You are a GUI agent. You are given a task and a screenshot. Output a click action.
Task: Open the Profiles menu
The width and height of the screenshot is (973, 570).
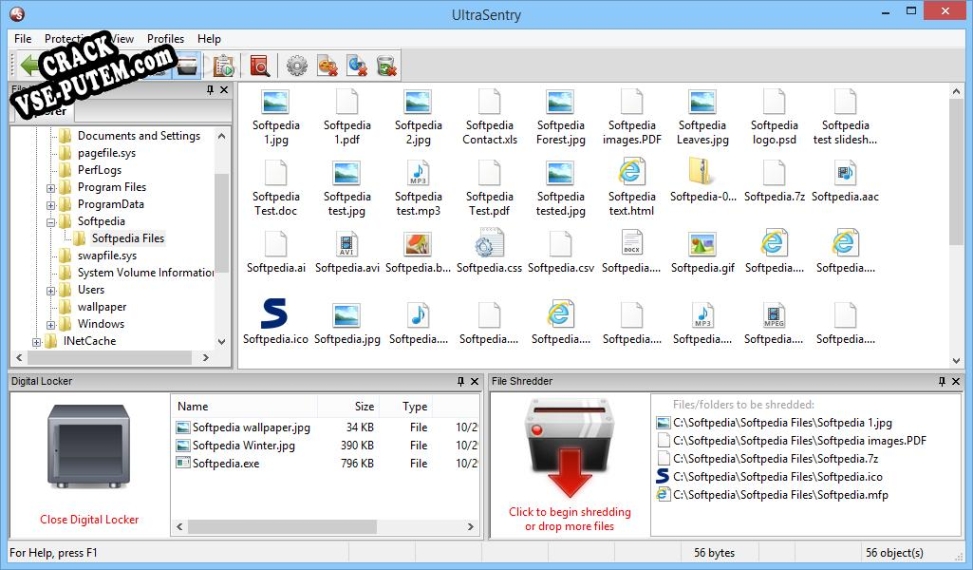pos(165,38)
